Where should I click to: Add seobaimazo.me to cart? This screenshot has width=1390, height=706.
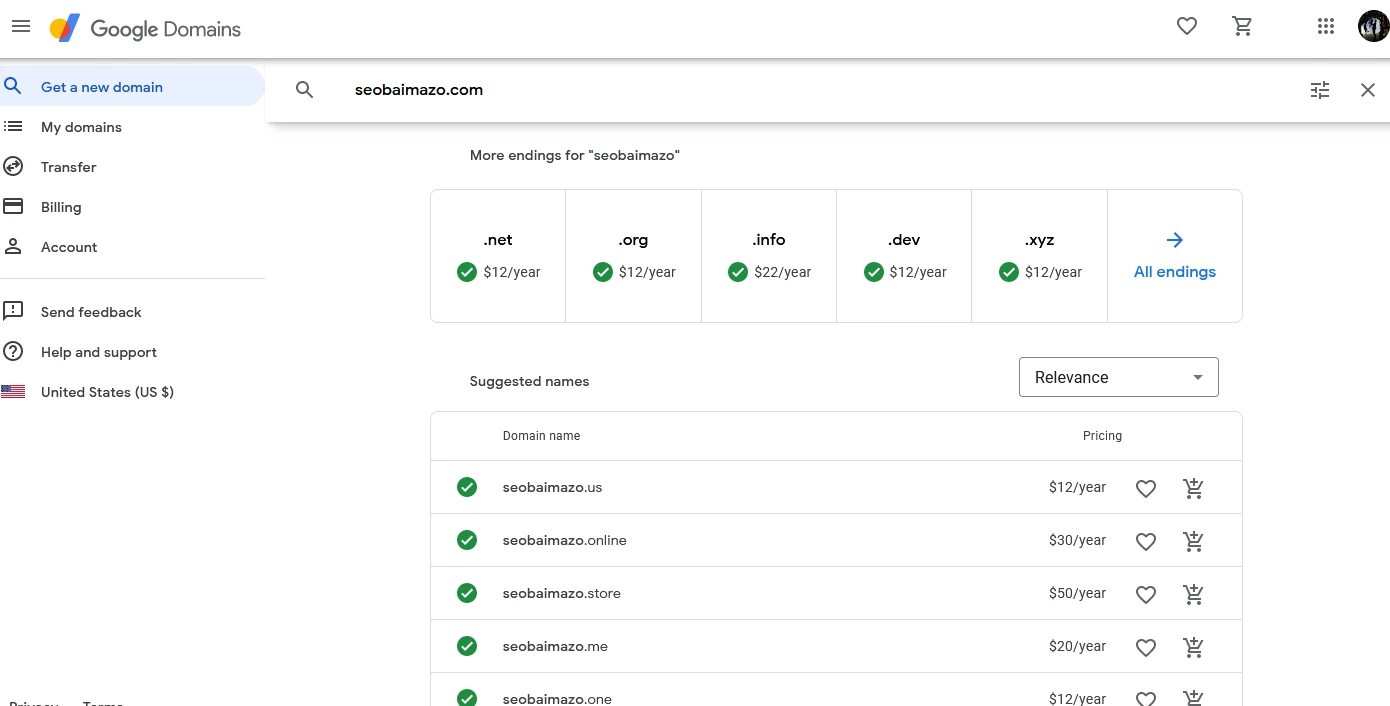point(1193,647)
